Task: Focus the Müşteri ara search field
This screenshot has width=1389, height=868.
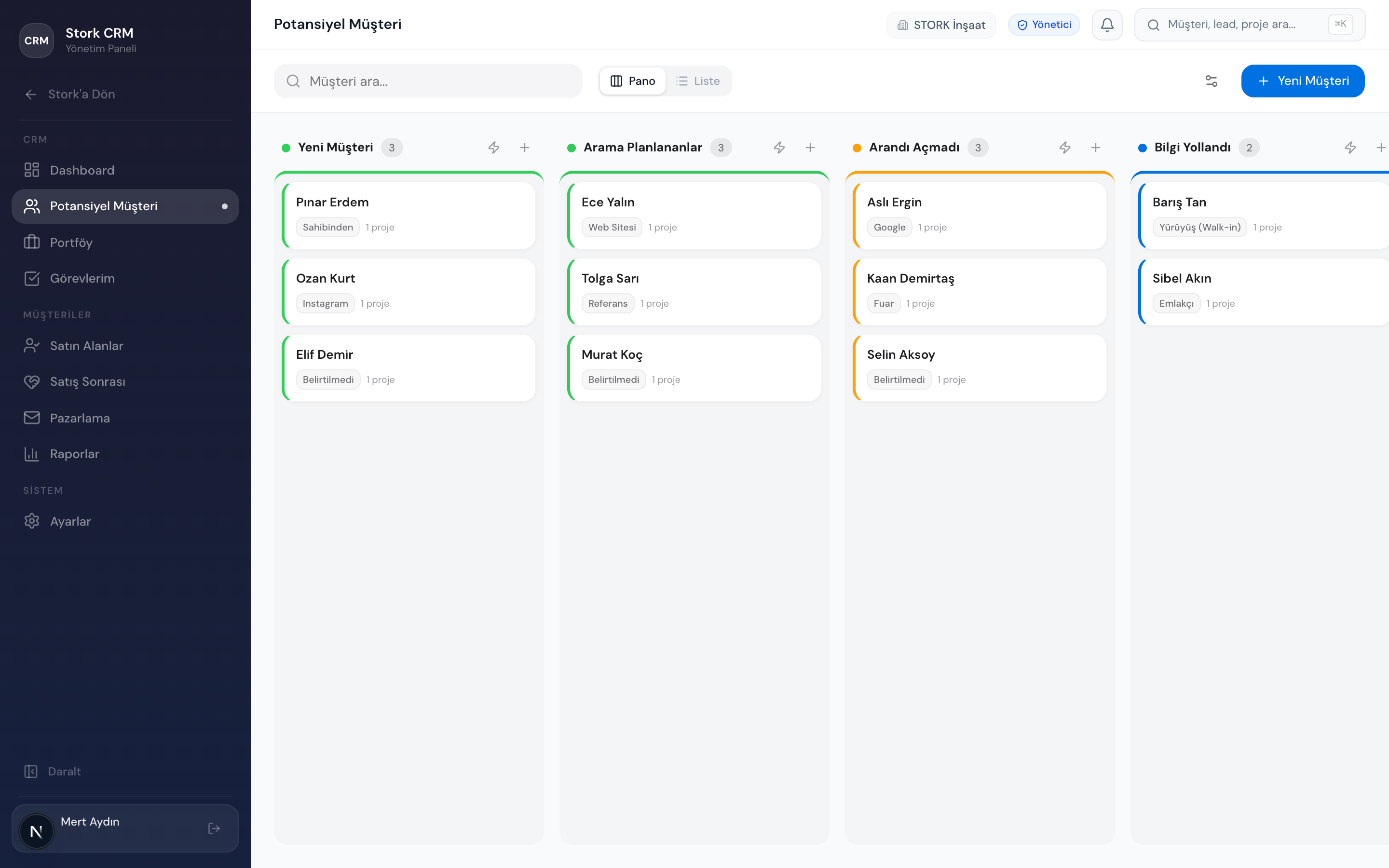Action: coord(428,81)
